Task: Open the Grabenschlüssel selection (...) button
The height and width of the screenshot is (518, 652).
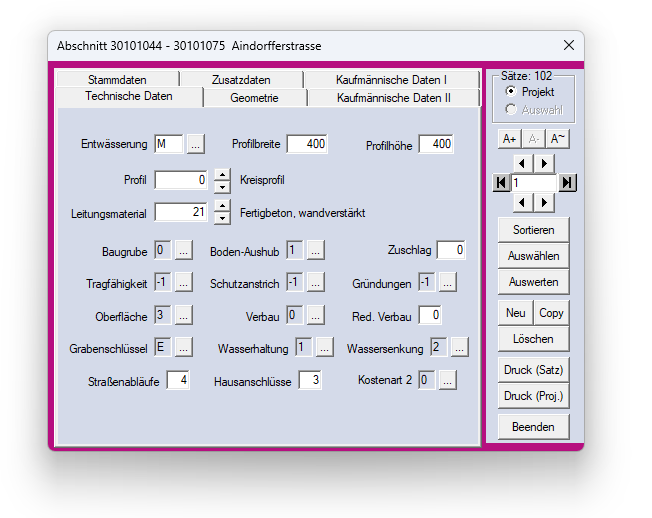Action: [x=185, y=348]
